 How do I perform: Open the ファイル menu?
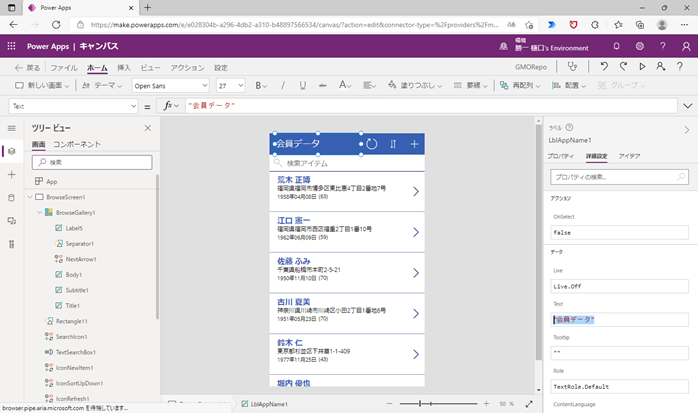(64, 68)
